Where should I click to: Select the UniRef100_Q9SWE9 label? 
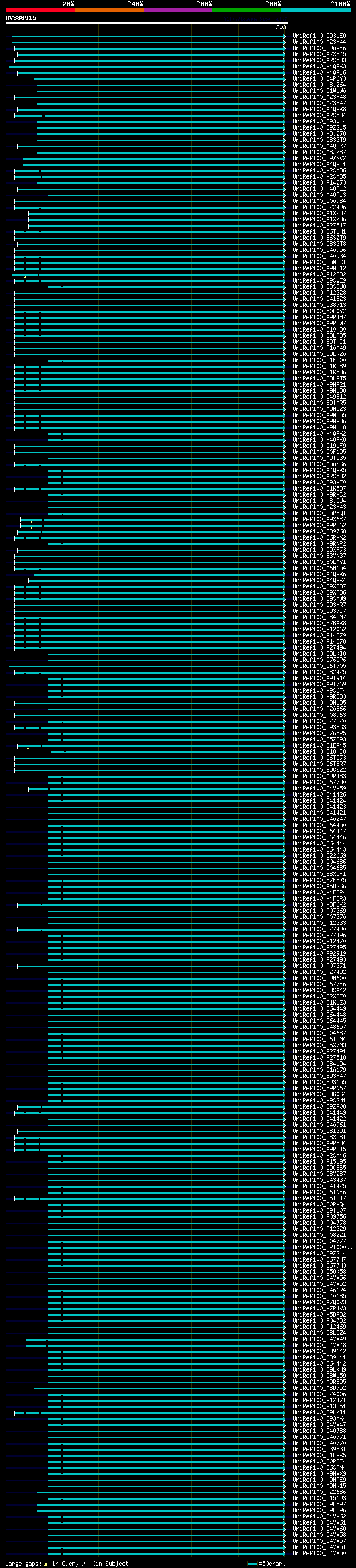pos(319,280)
